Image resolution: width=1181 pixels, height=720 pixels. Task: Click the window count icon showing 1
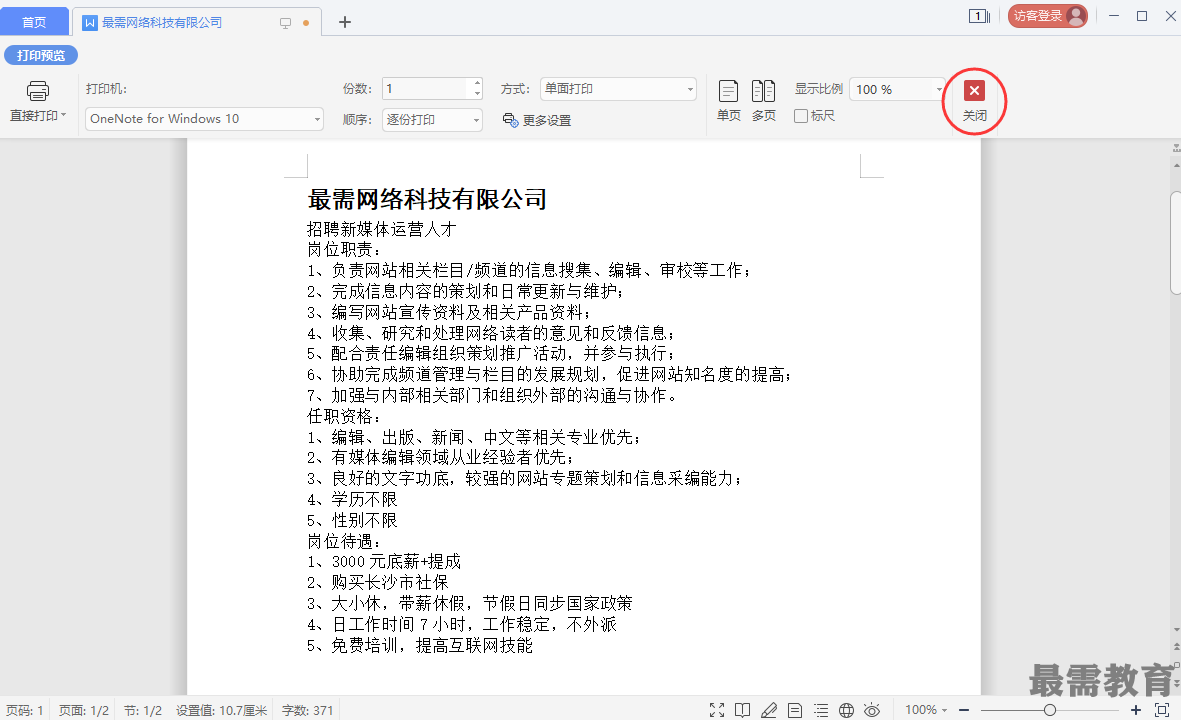point(979,16)
